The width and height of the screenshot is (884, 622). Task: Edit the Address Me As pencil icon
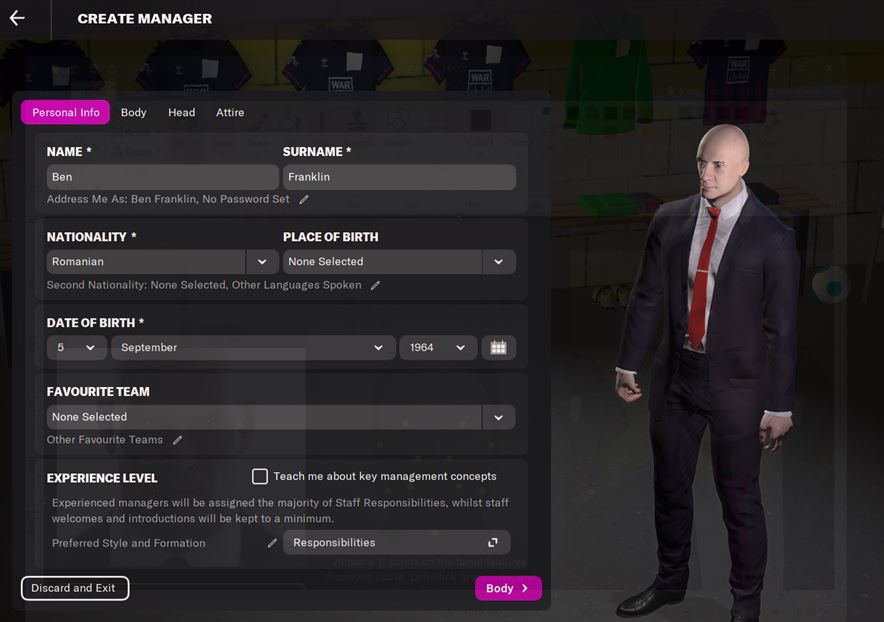304,199
